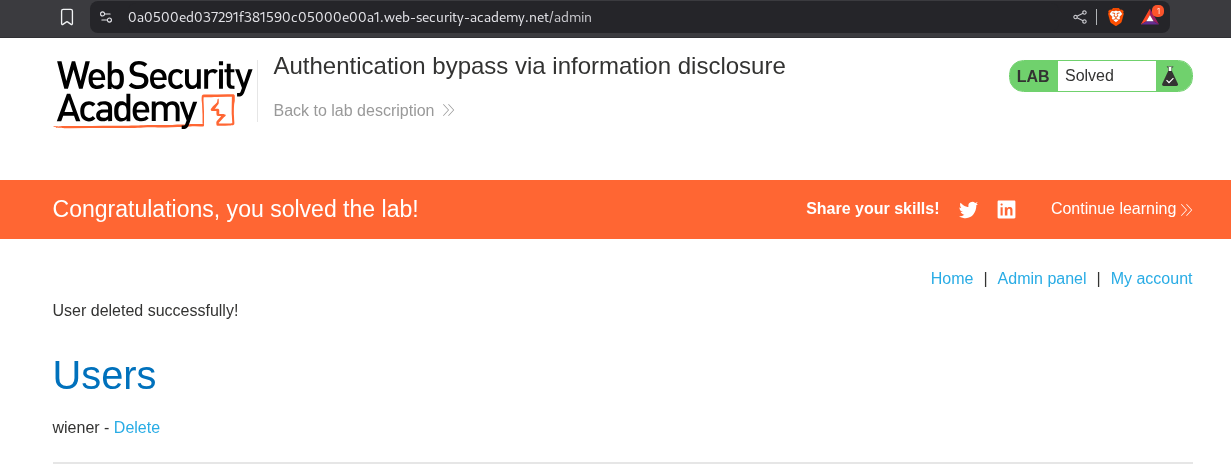The image size is (1231, 468).
Task: Click the Web Security Academy logo
Action: point(154,94)
